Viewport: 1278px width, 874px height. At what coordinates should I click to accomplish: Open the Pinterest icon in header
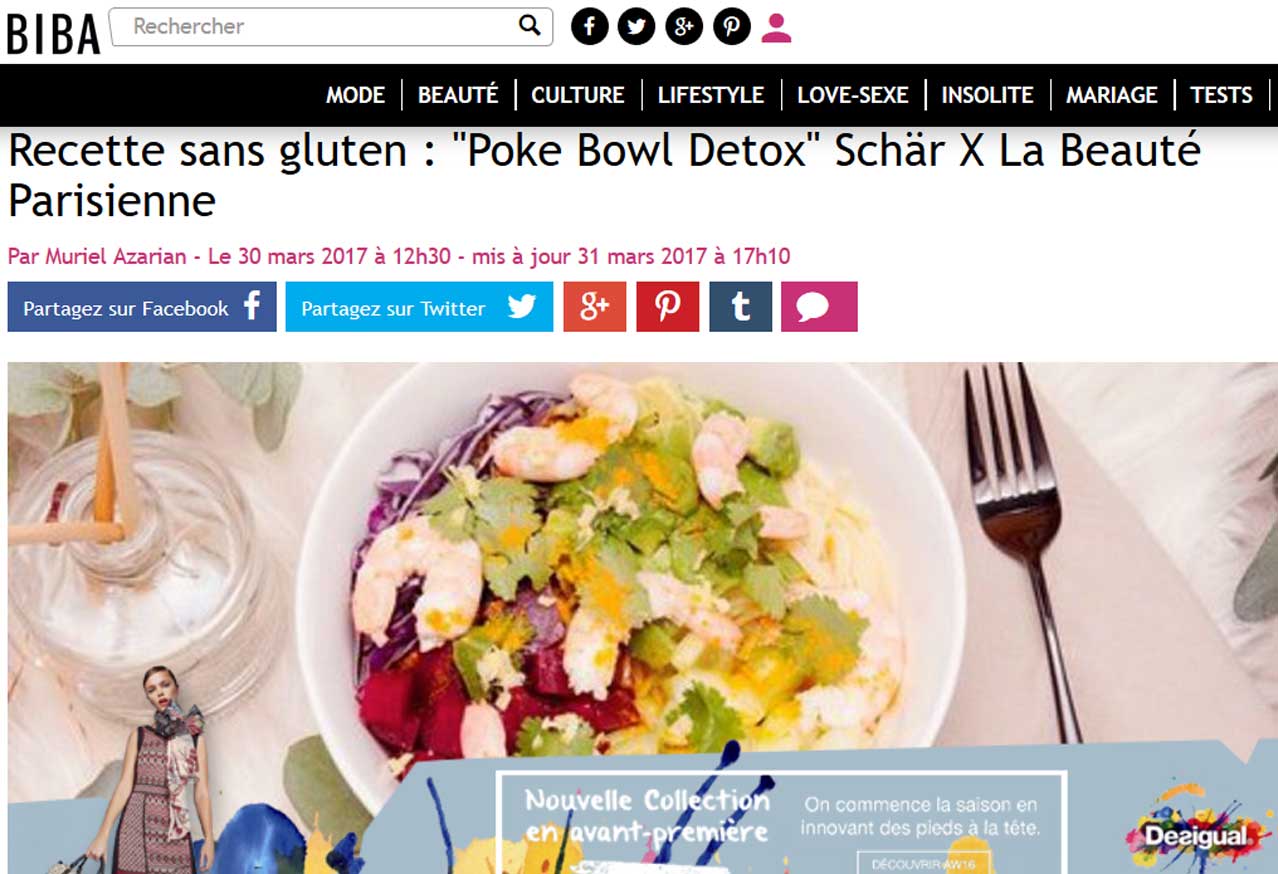coord(732,26)
